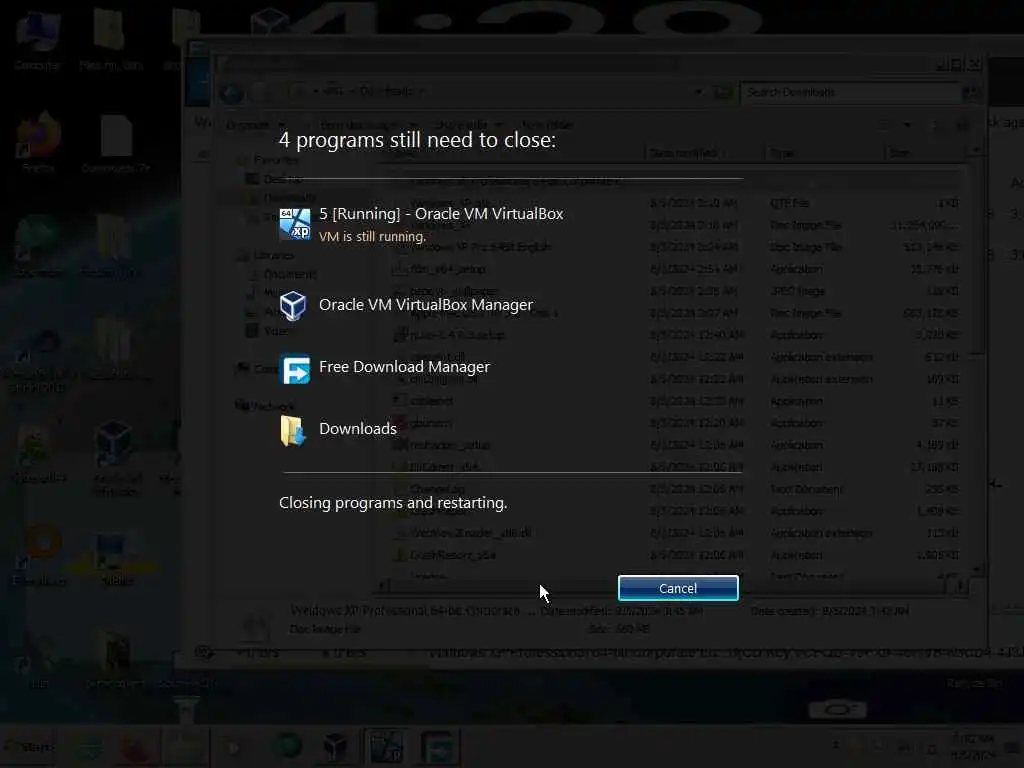Click the dimmed Firefox desktop shortcut icon
Image resolution: width=1024 pixels, height=768 pixels.
coord(39,135)
